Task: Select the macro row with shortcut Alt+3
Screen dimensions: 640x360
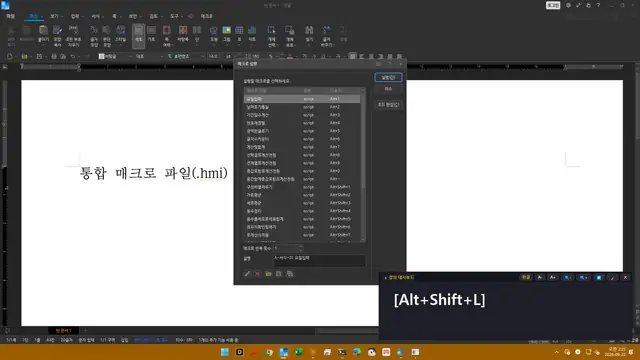Action: (x=302, y=115)
